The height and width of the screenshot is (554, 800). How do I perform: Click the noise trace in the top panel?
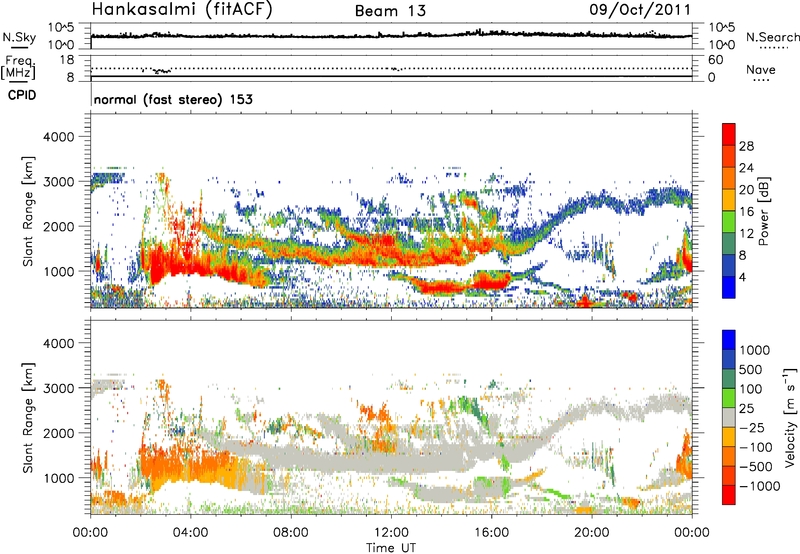tap(391, 36)
